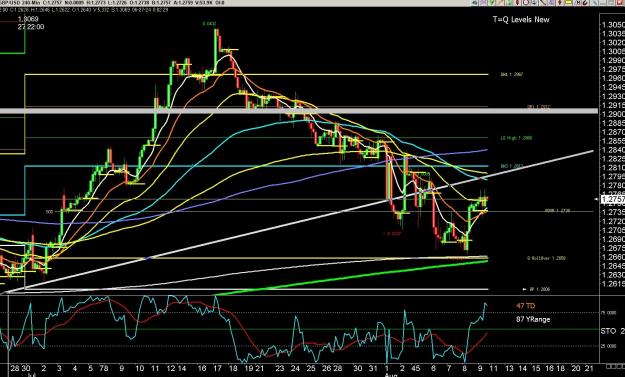The width and height of the screenshot is (625, 377).
Task: Click the 1.2840 price scale label
Action: click(613, 150)
